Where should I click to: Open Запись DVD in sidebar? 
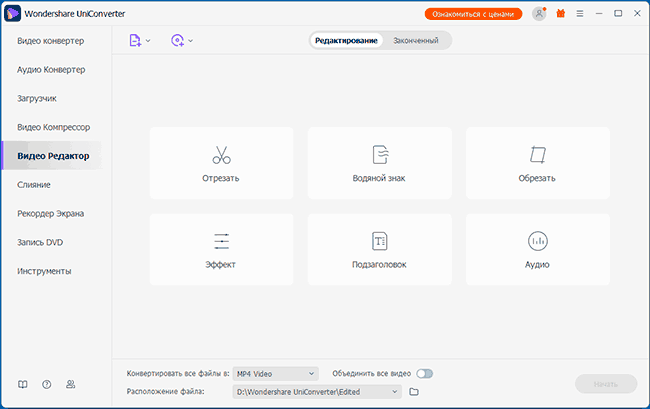[x=40, y=242]
